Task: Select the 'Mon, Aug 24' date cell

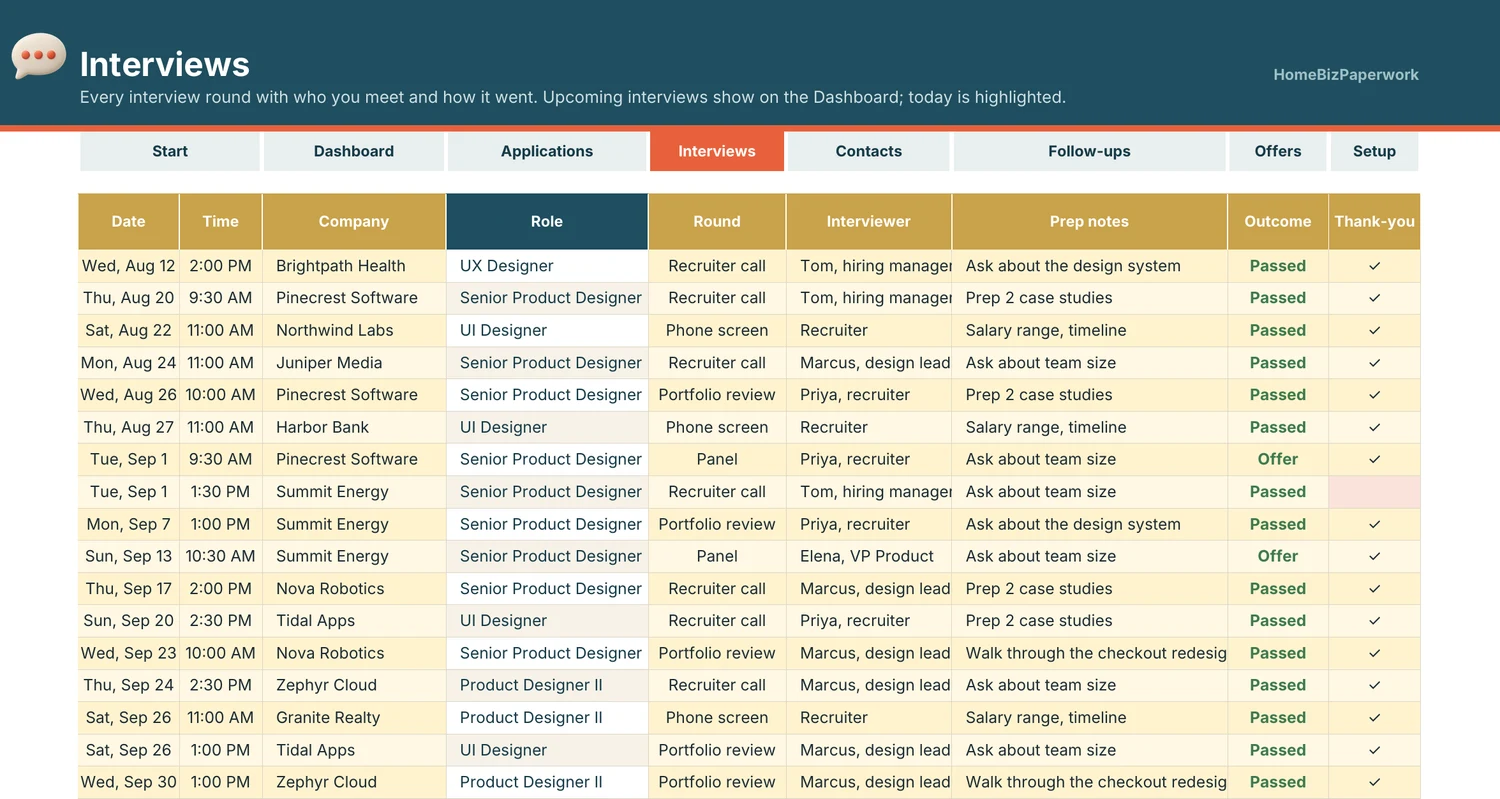Action: (129, 363)
